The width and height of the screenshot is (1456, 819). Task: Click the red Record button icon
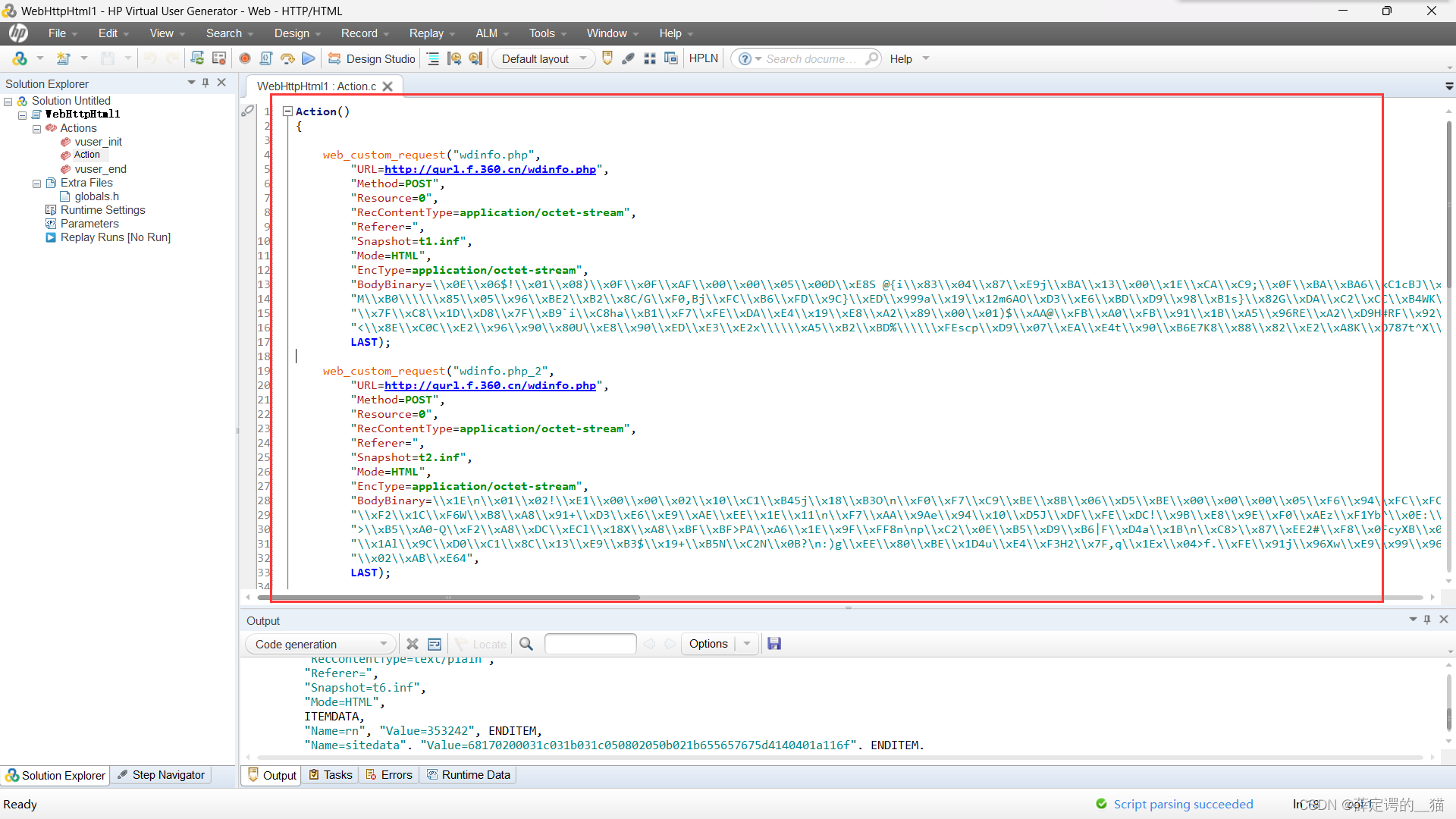point(245,58)
